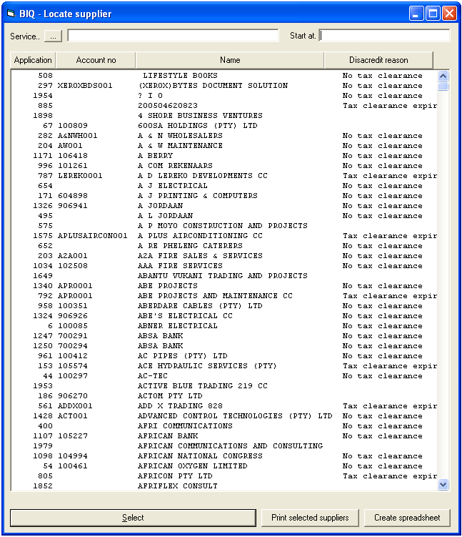Image resolution: width=462 pixels, height=537 pixels.
Task: Click the Name column header
Action: pyautogui.click(x=230, y=60)
